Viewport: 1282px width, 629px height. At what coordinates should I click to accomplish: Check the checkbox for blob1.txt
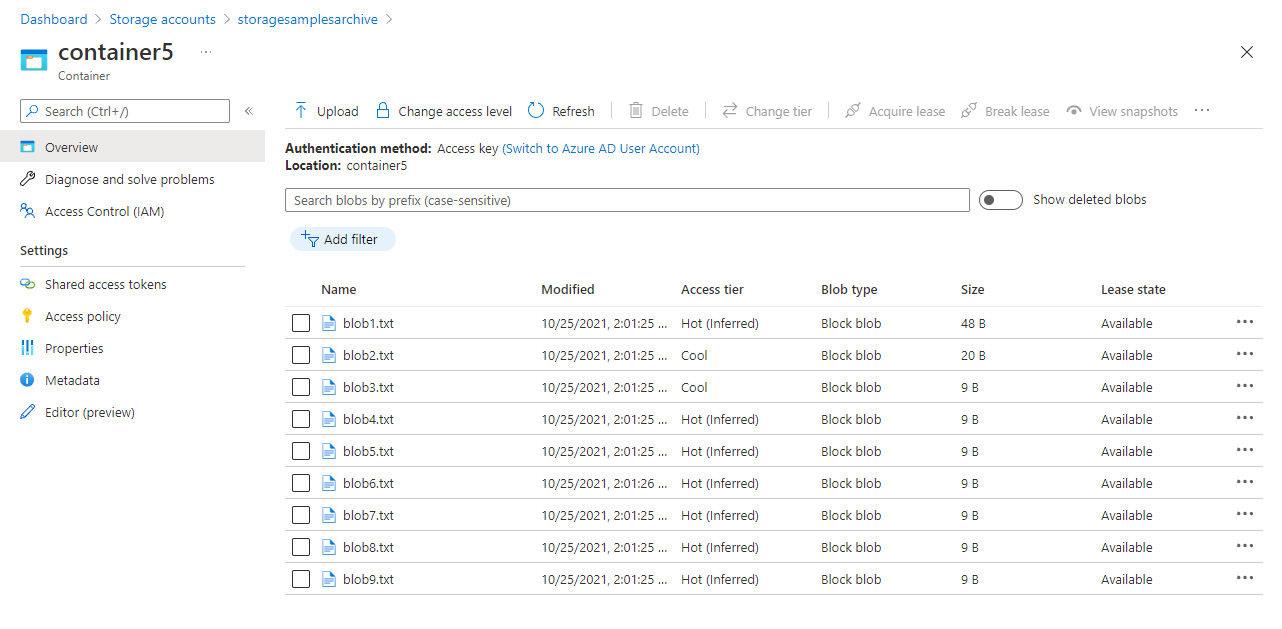301,323
